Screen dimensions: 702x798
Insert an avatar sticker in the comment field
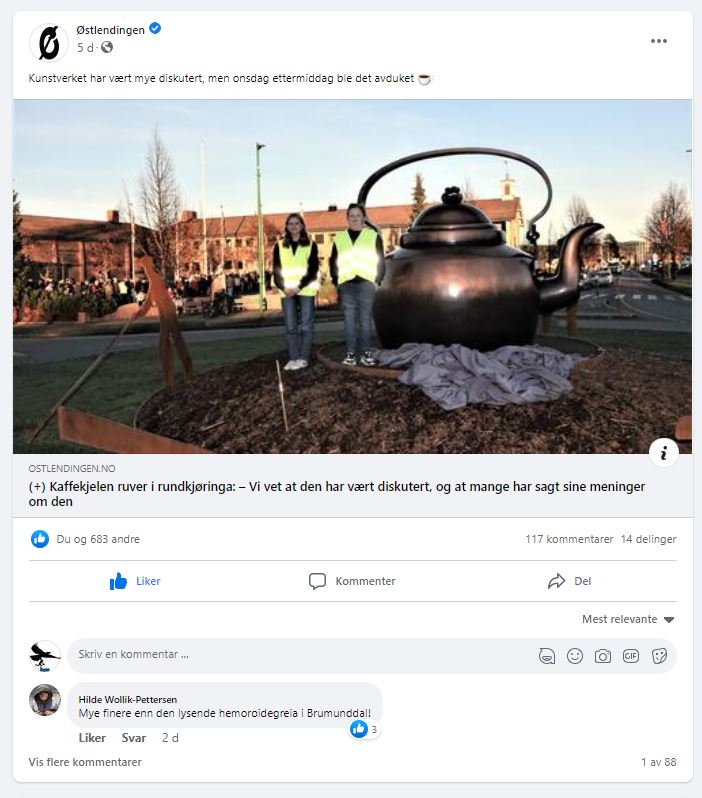click(547, 656)
